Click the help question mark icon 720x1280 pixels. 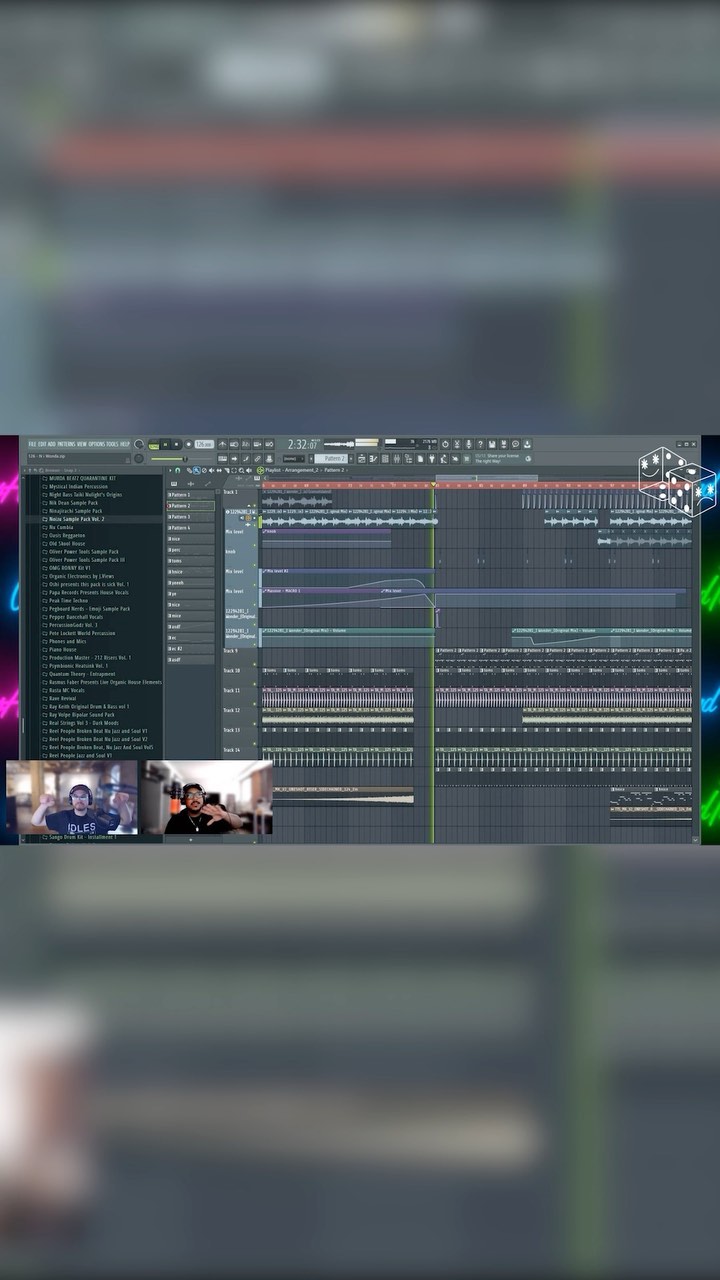480,444
